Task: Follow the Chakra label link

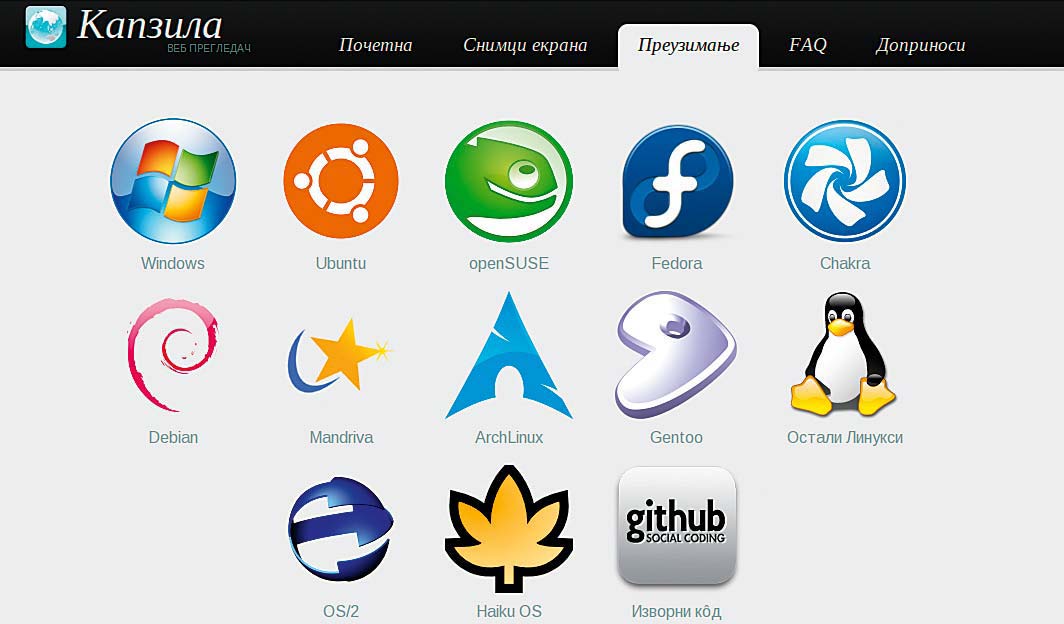Action: 845,263
